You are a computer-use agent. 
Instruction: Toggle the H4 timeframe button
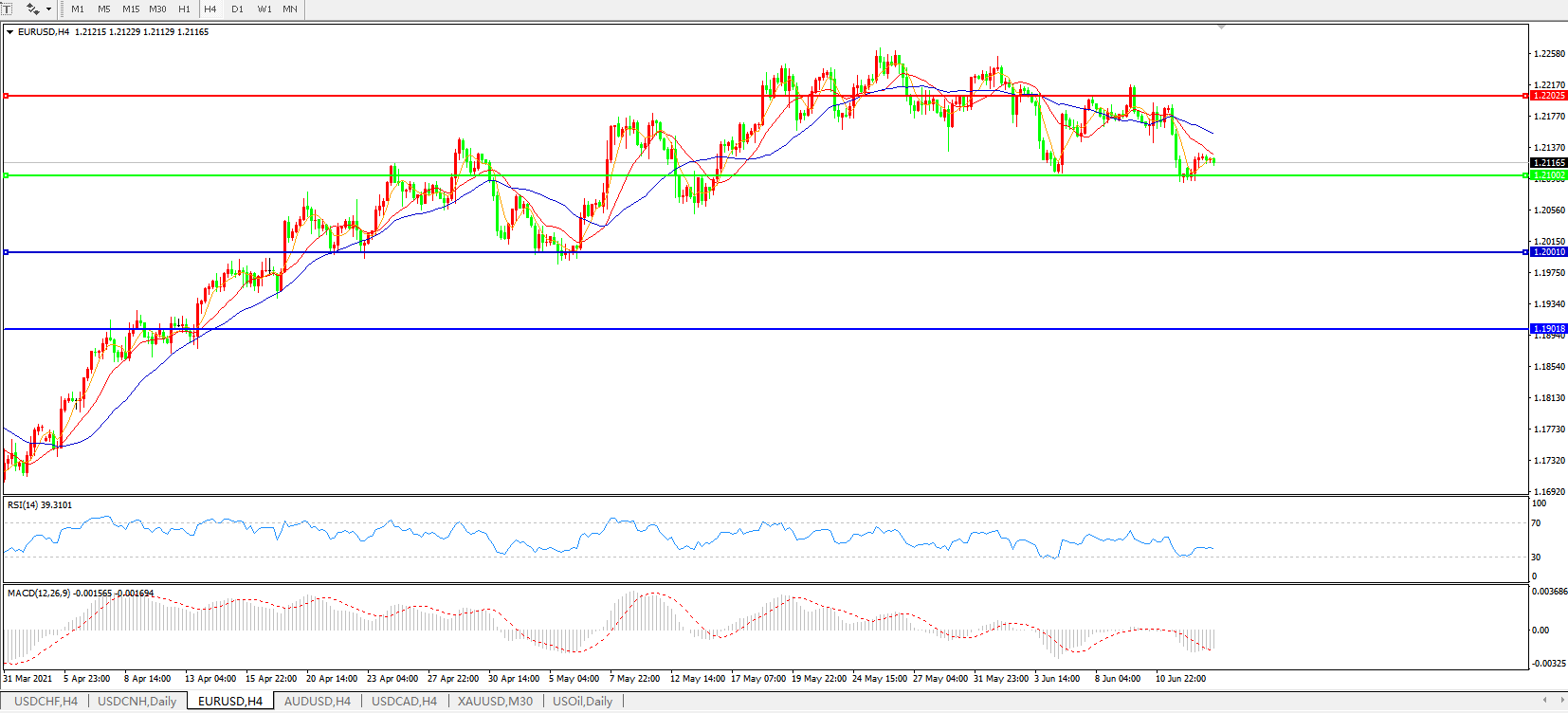210,9
